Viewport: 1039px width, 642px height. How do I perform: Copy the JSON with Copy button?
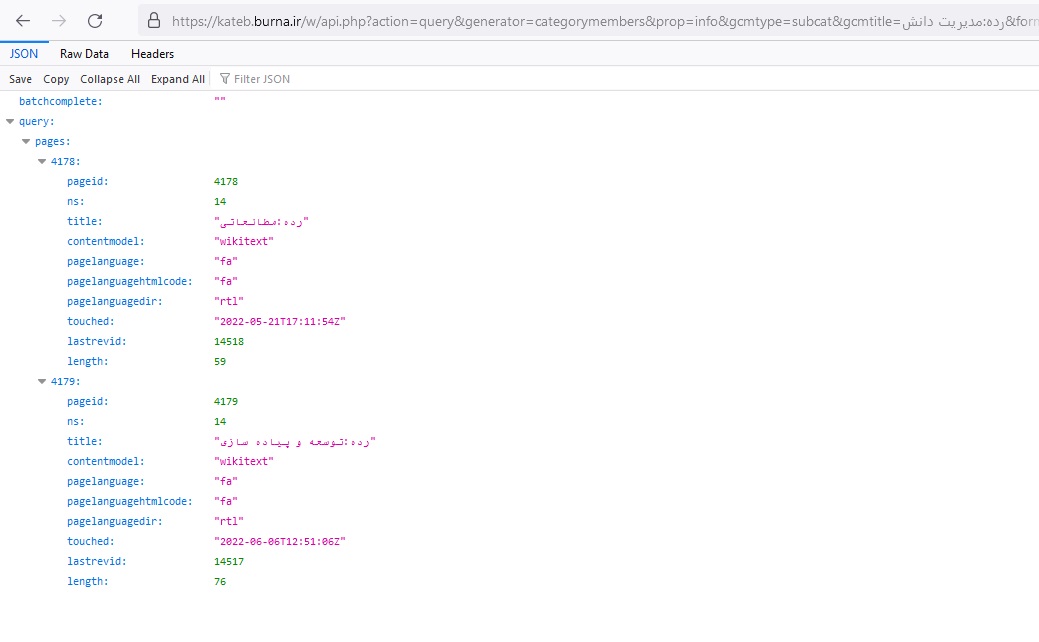[56, 79]
